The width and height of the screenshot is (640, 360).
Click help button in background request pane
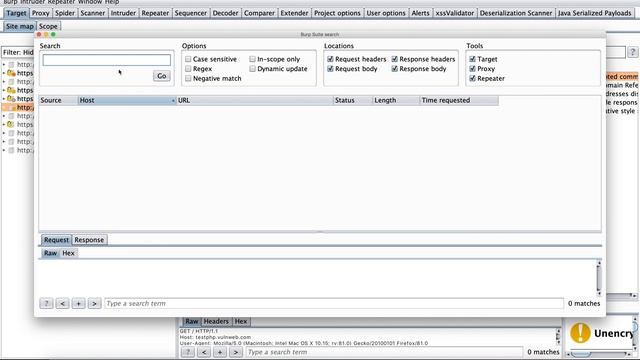point(188,352)
